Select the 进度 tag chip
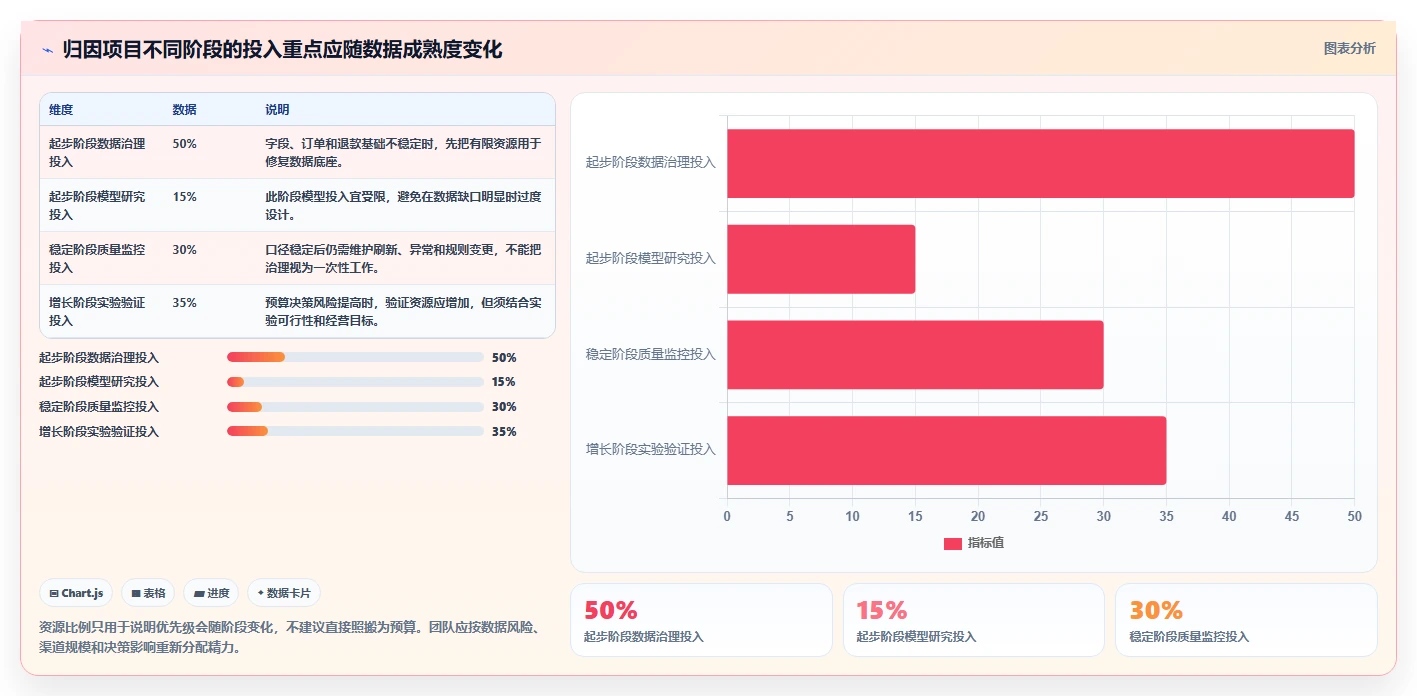This screenshot has height=696, width=1417. [211, 593]
